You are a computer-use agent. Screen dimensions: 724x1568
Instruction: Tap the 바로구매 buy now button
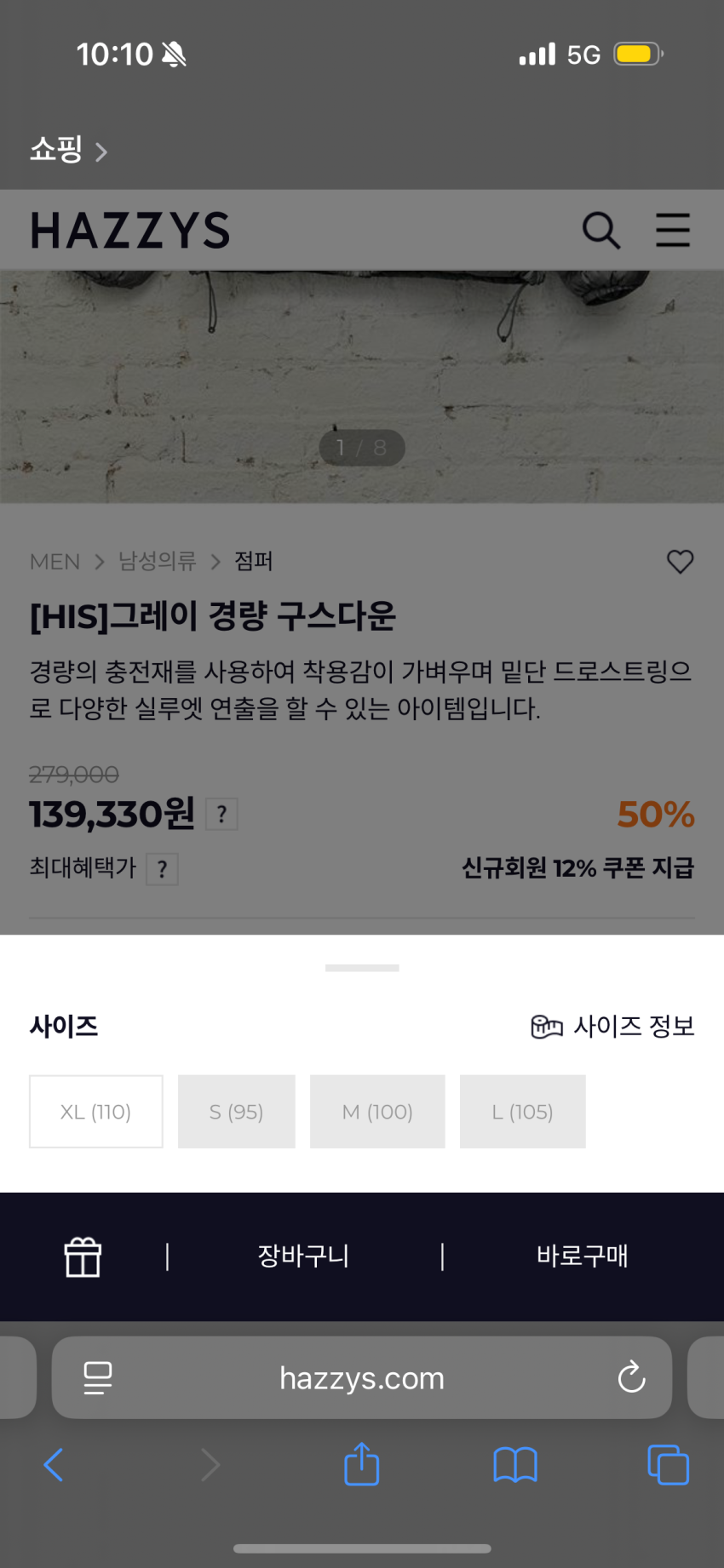tap(582, 1256)
